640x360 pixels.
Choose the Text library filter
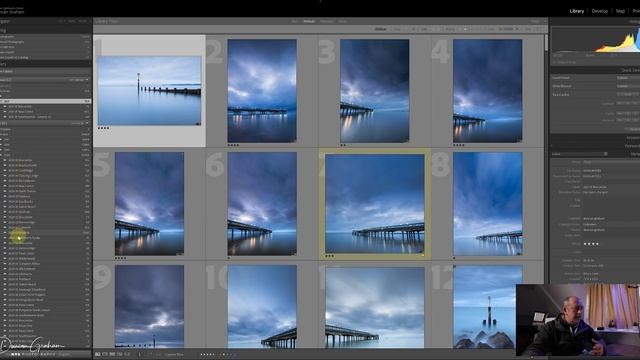pos(295,21)
